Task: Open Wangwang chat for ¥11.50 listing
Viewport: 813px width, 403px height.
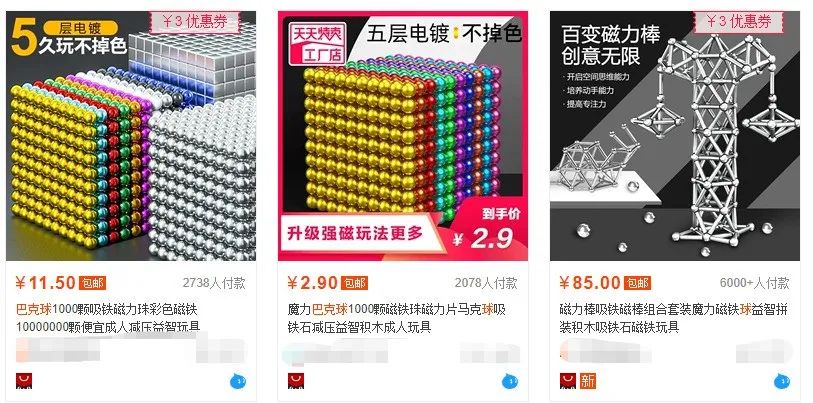Action: pyautogui.click(x=238, y=382)
